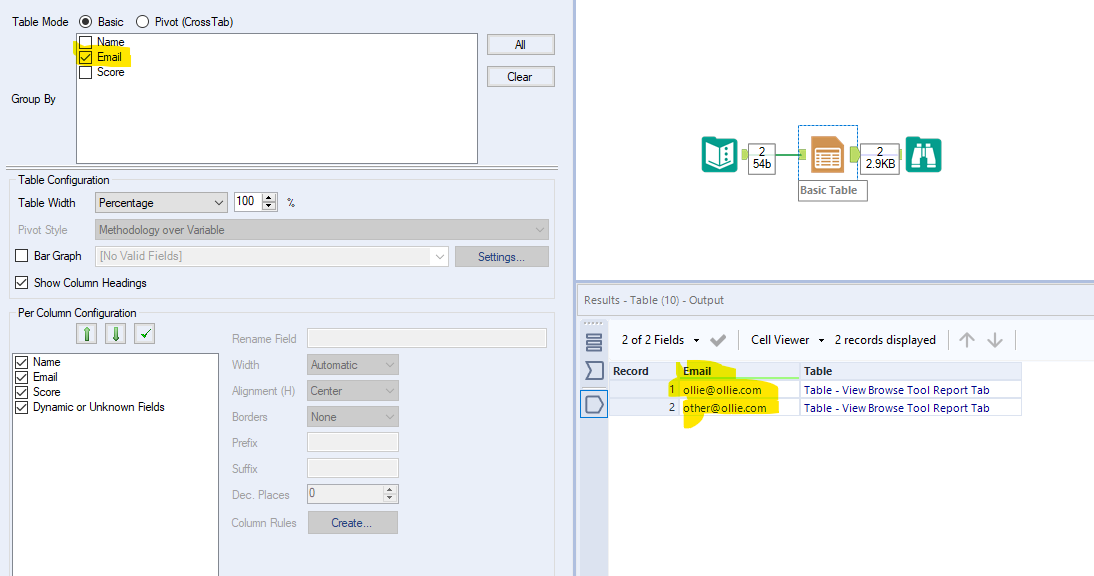Open the Text Input tool on the canvas
Viewport: 1094px width, 576px height.
[x=720, y=157]
